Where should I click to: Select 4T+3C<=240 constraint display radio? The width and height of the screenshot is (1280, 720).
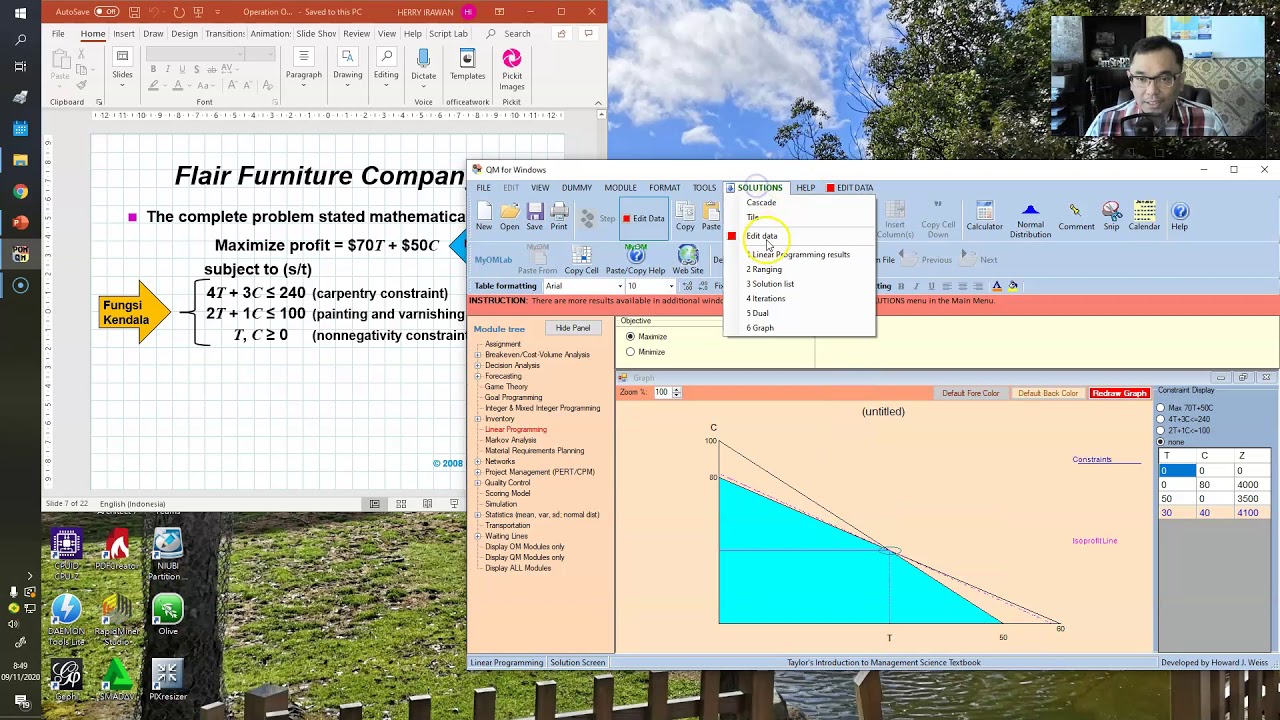click(1161, 419)
